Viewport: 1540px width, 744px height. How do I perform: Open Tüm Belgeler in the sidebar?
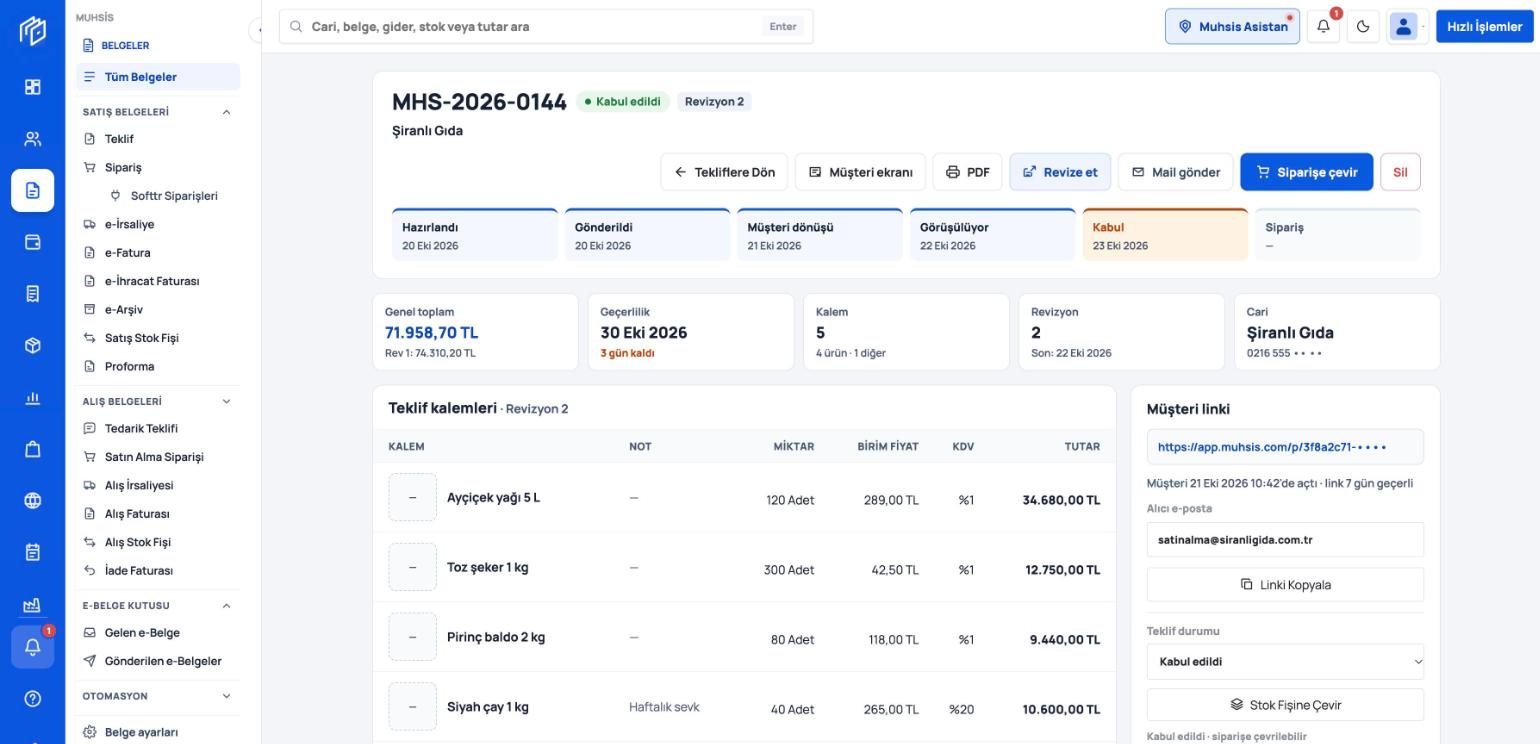[x=158, y=77]
